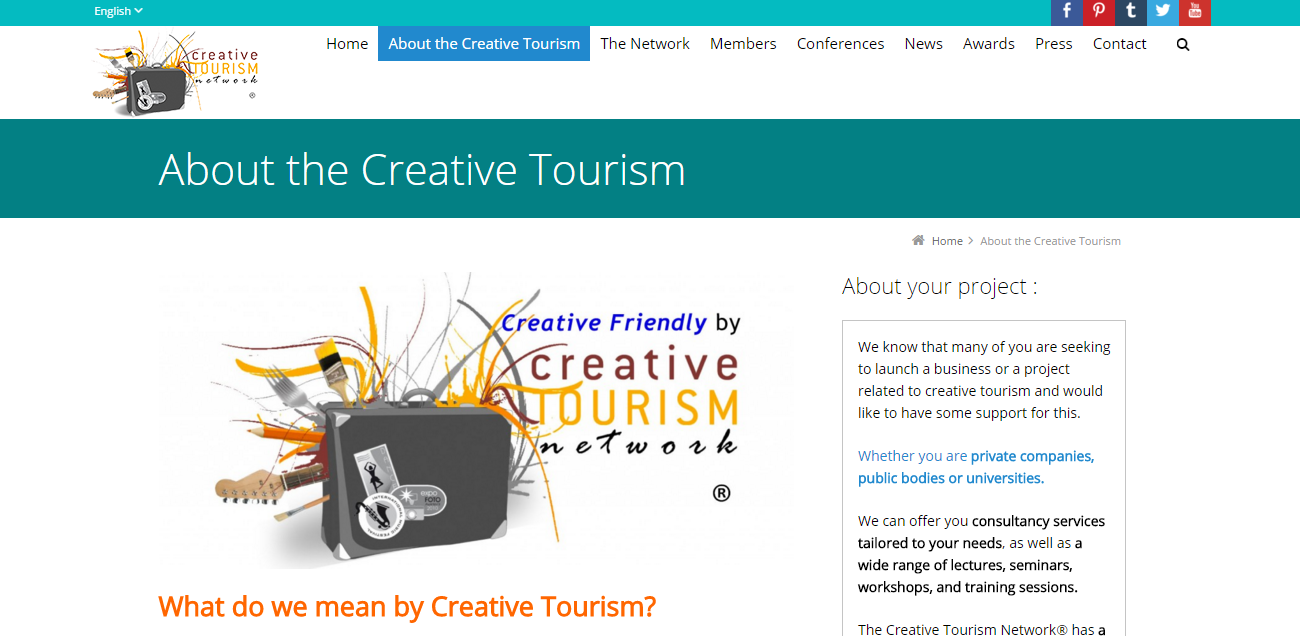Screen dimensions: 1300x636
Task: Open the YouTube social icon
Action: click(1195, 12)
